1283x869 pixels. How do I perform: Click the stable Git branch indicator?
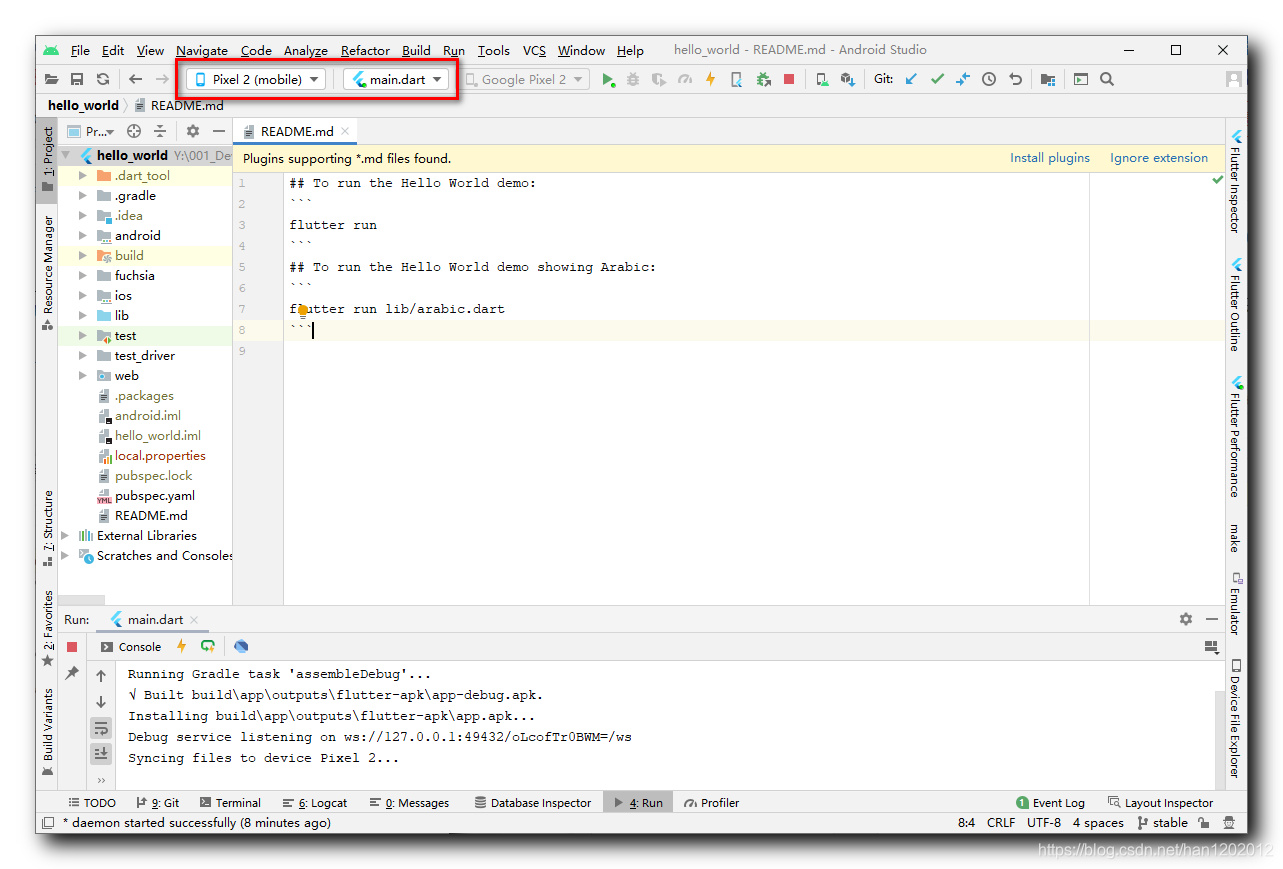1162,823
